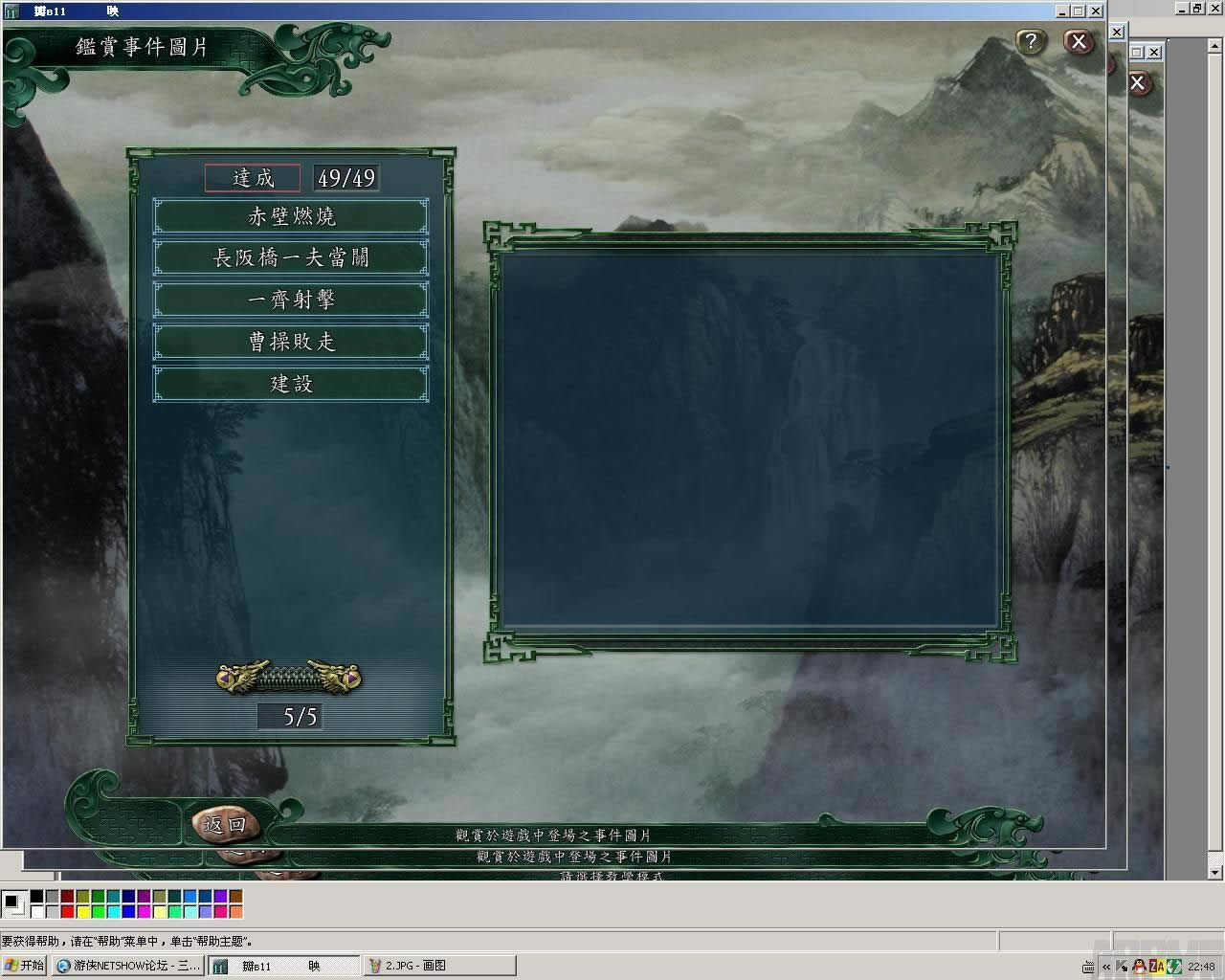Click the red stone X close button

click(x=1079, y=42)
